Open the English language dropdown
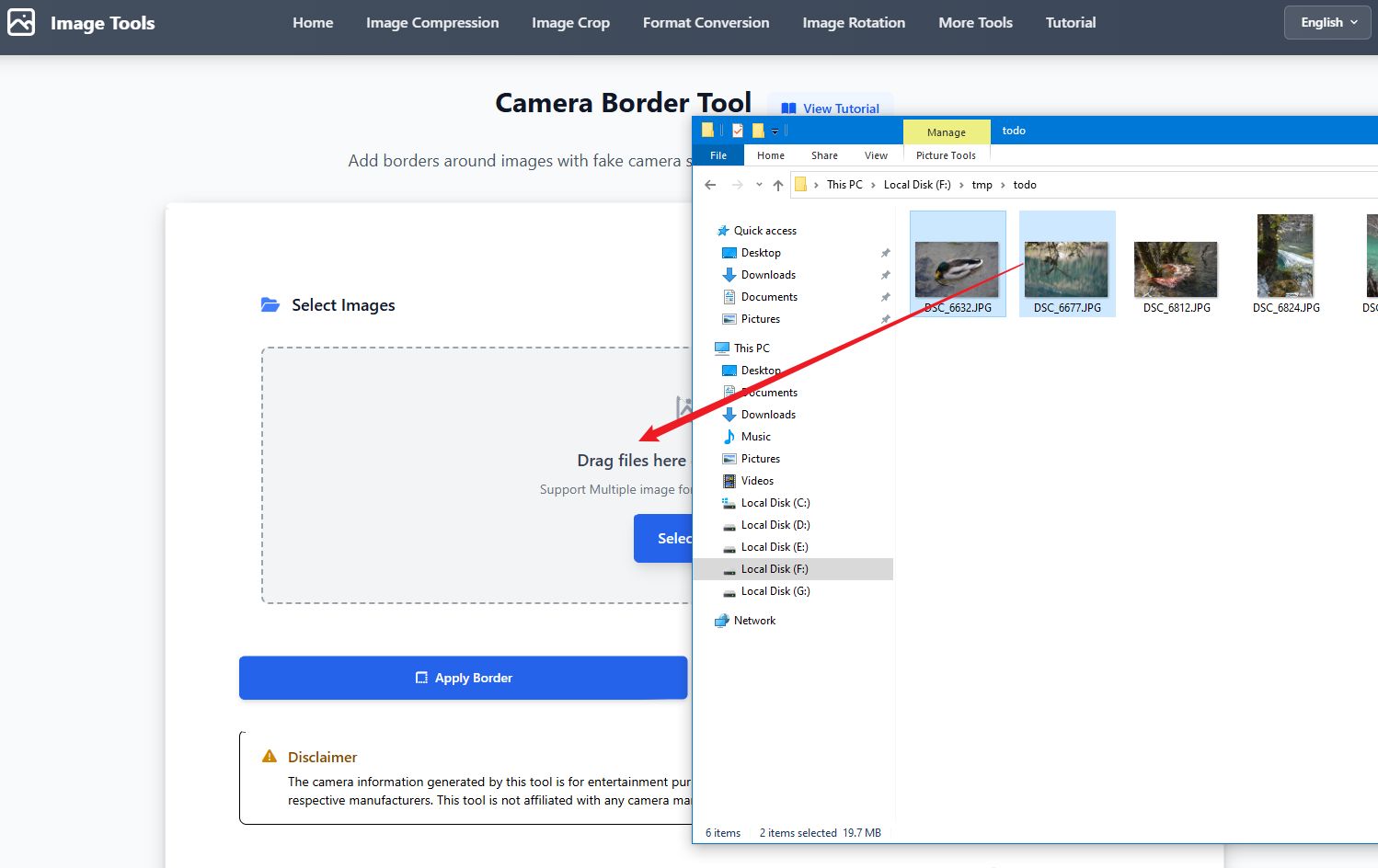The width and height of the screenshot is (1378, 868). [1328, 22]
